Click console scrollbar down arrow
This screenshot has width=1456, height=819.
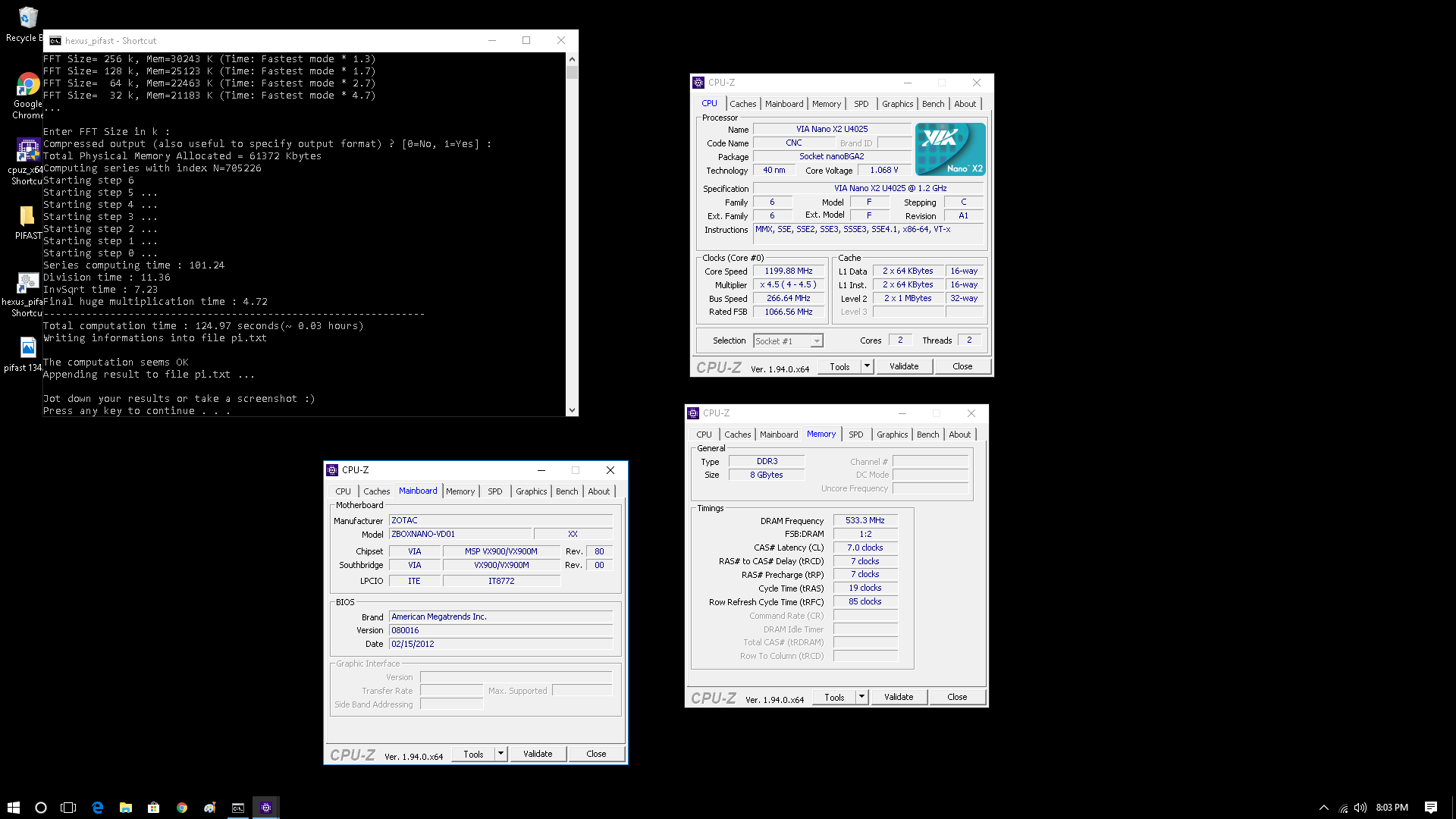click(x=572, y=410)
